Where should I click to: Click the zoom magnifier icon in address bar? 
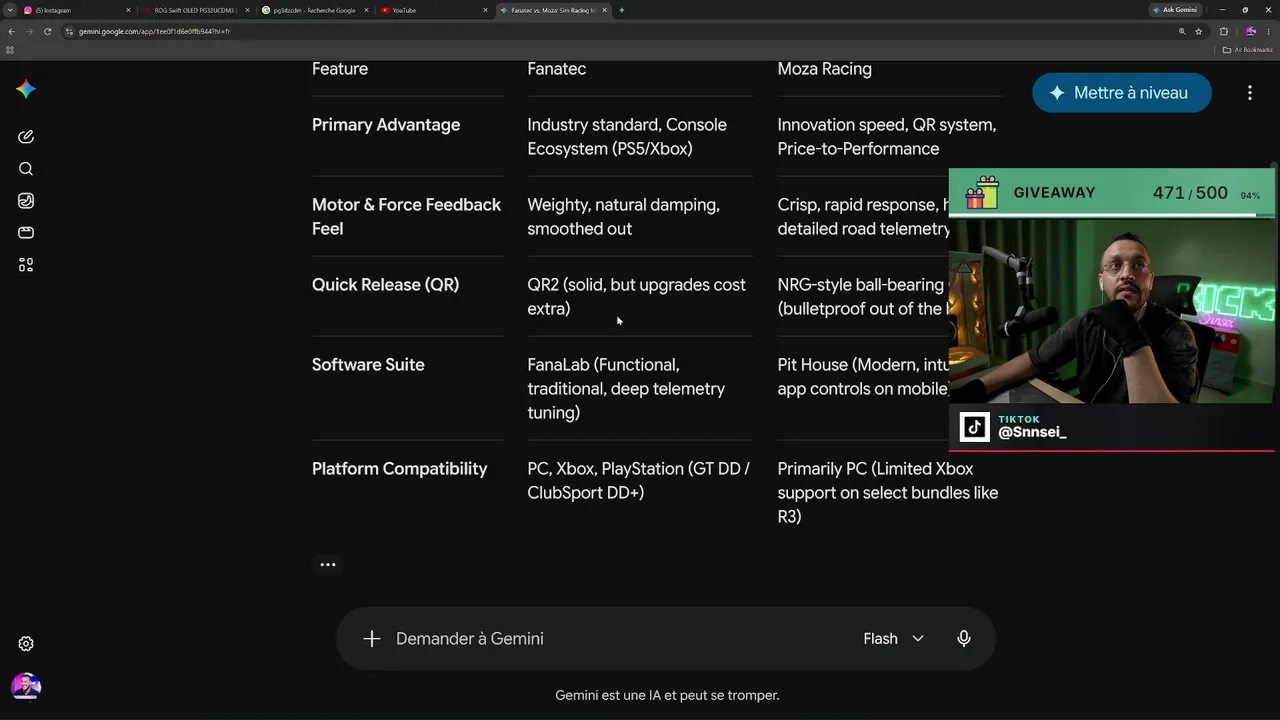(1182, 31)
